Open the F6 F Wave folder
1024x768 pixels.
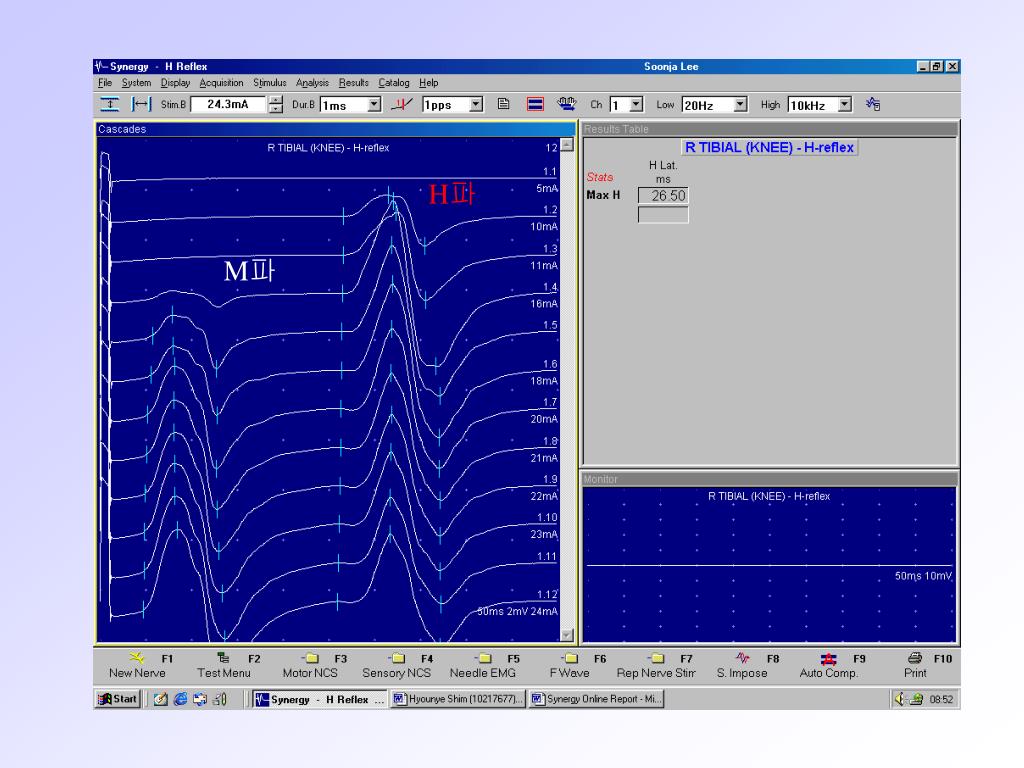point(570,658)
